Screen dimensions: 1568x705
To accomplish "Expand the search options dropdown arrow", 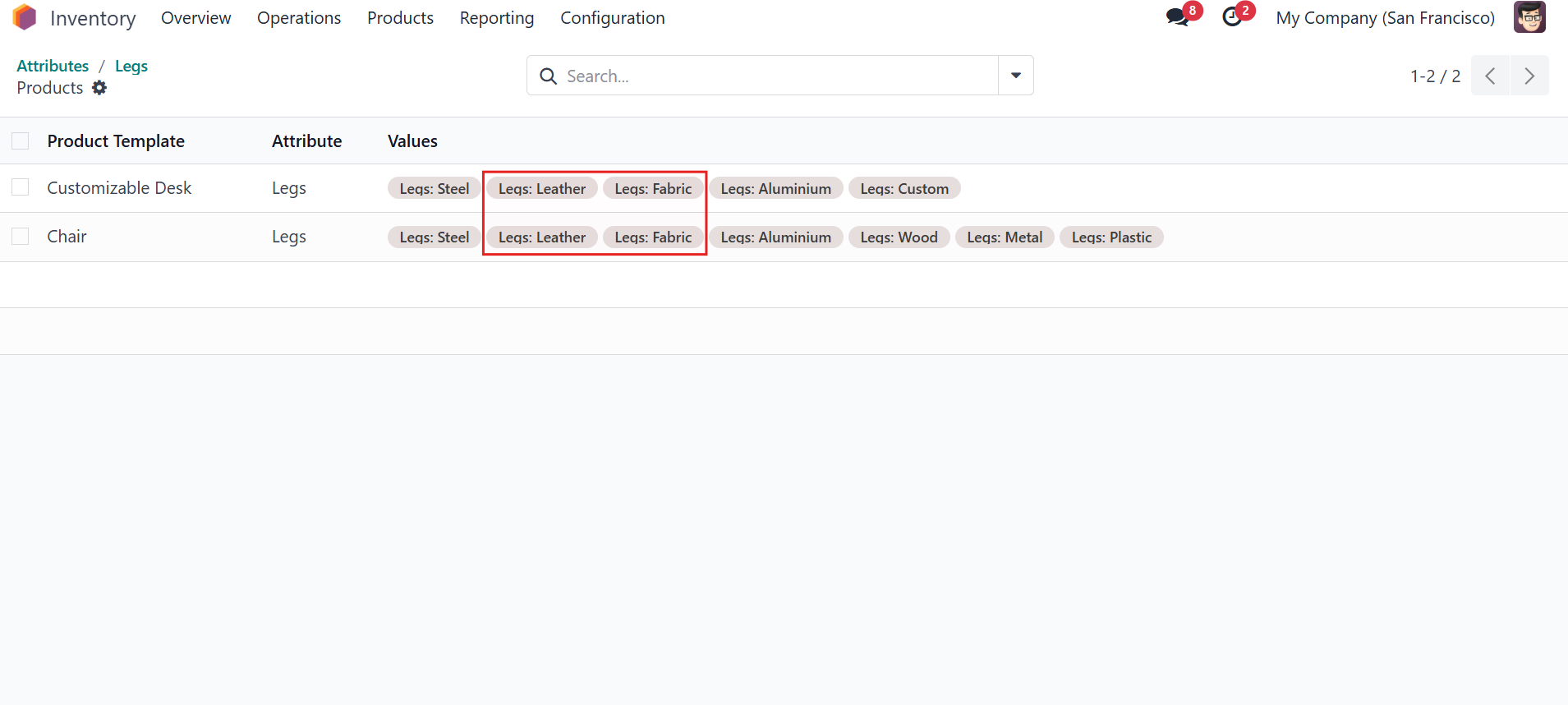I will pyautogui.click(x=1016, y=76).
